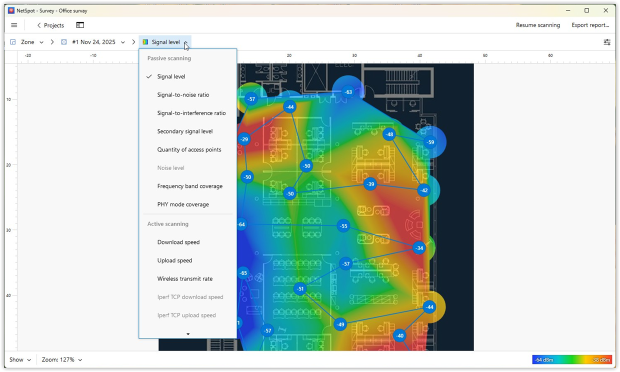Select the -44 measurement point near top

[x=290, y=107]
